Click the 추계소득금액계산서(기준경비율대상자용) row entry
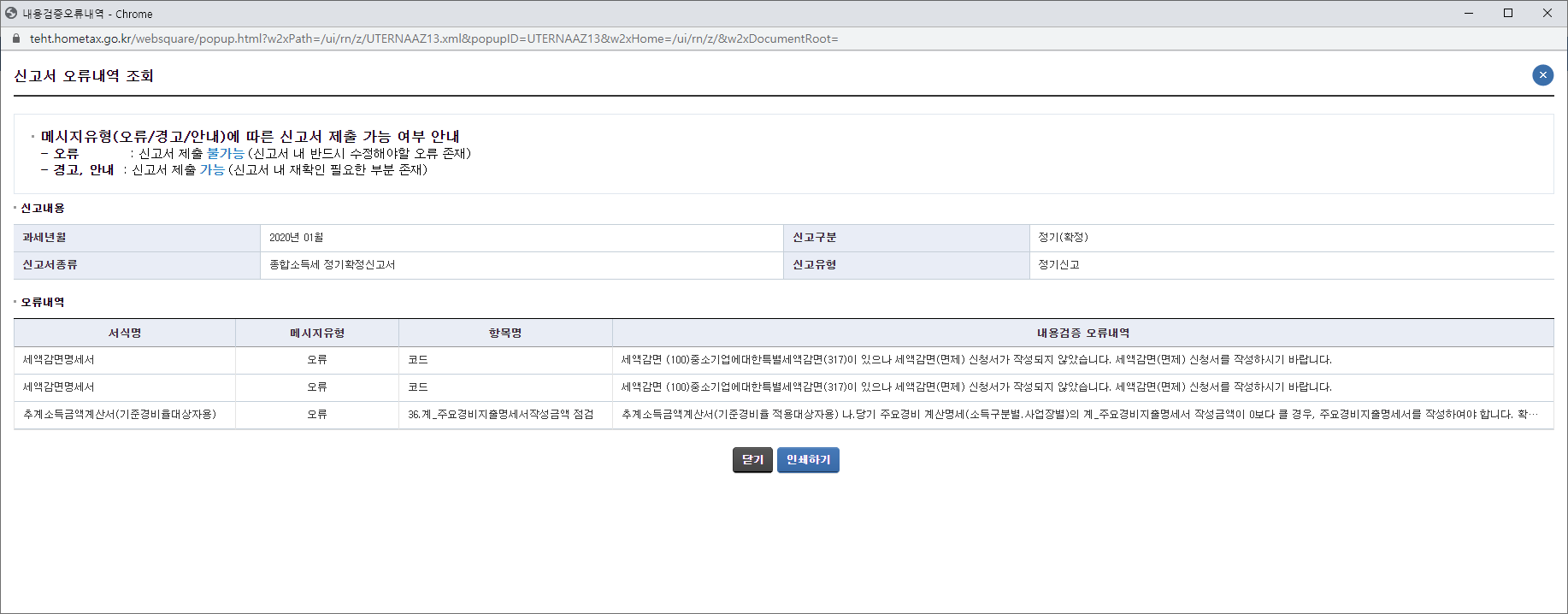This screenshot has height=614, width=1568. coord(120,415)
